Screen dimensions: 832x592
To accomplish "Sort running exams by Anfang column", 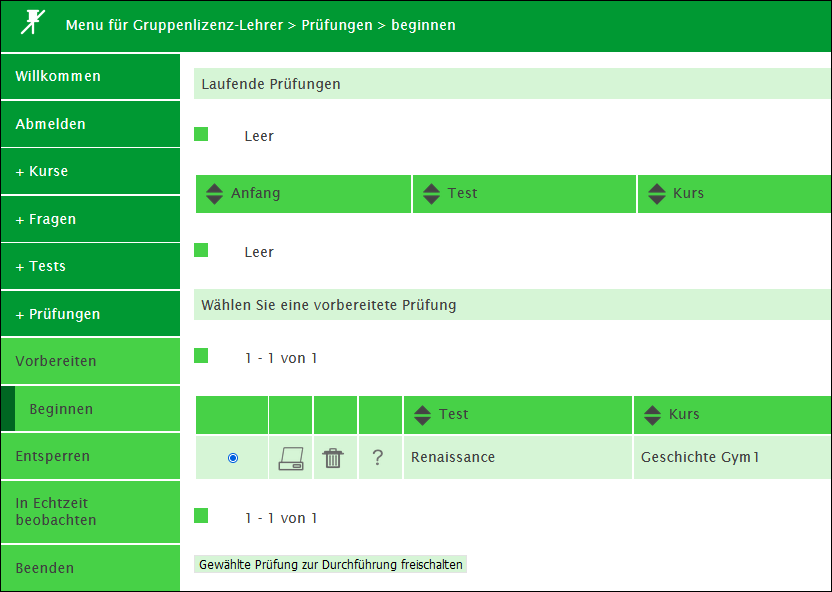I will point(214,194).
